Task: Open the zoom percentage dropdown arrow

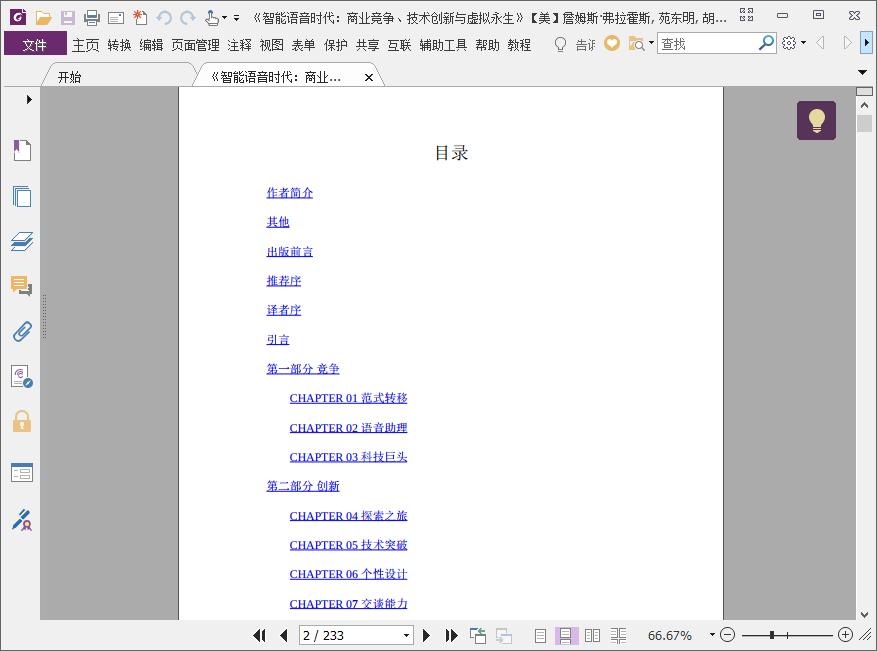Action: coord(712,635)
